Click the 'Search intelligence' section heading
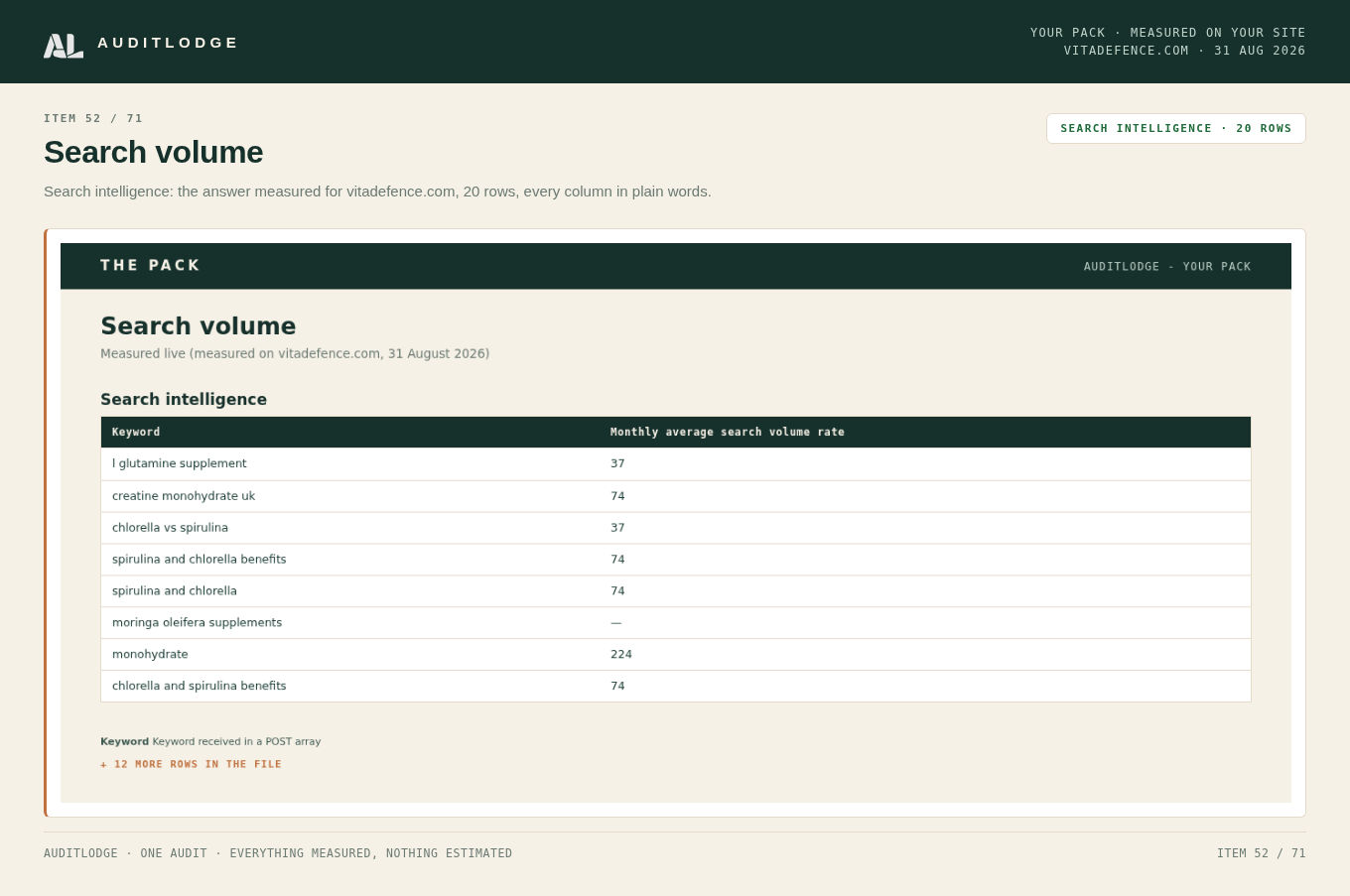1350x896 pixels. [x=184, y=400]
